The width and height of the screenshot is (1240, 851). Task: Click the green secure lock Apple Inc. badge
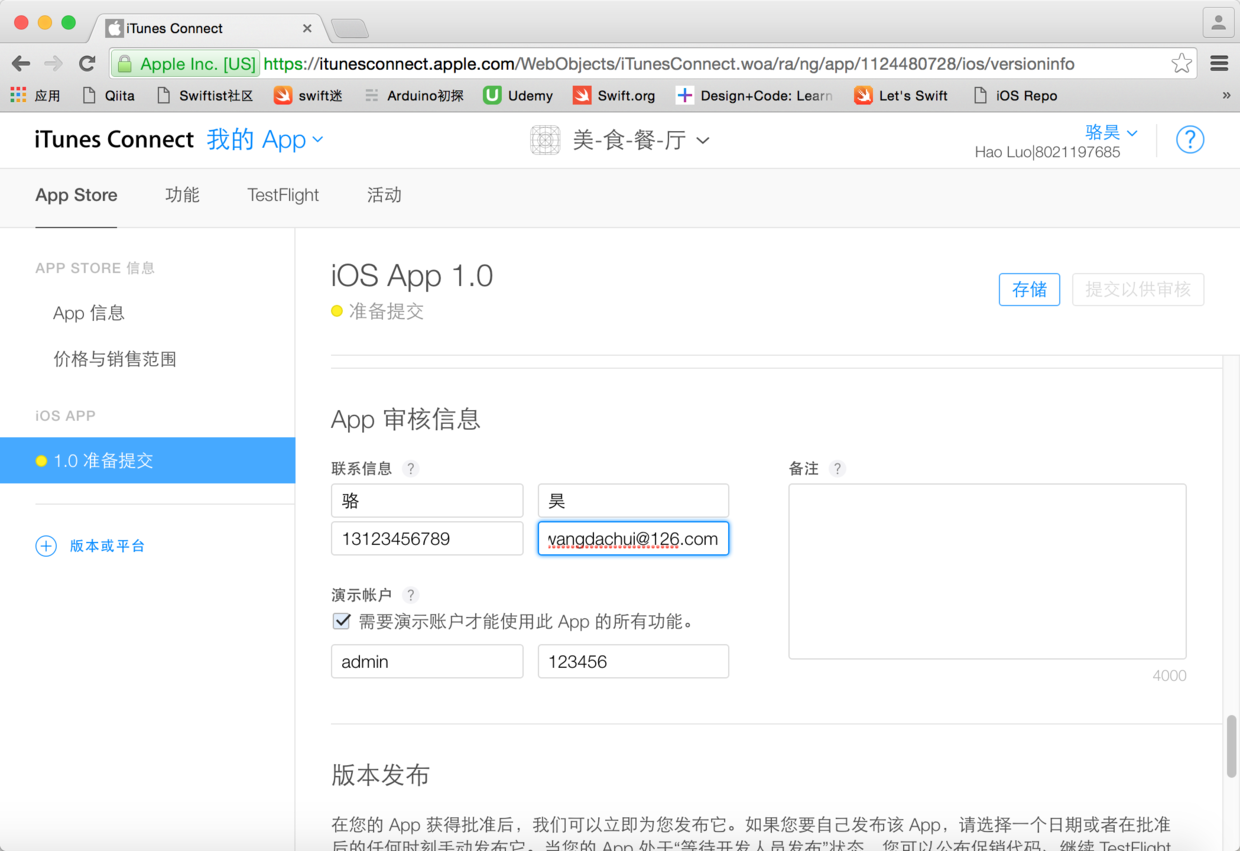pos(187,64)
